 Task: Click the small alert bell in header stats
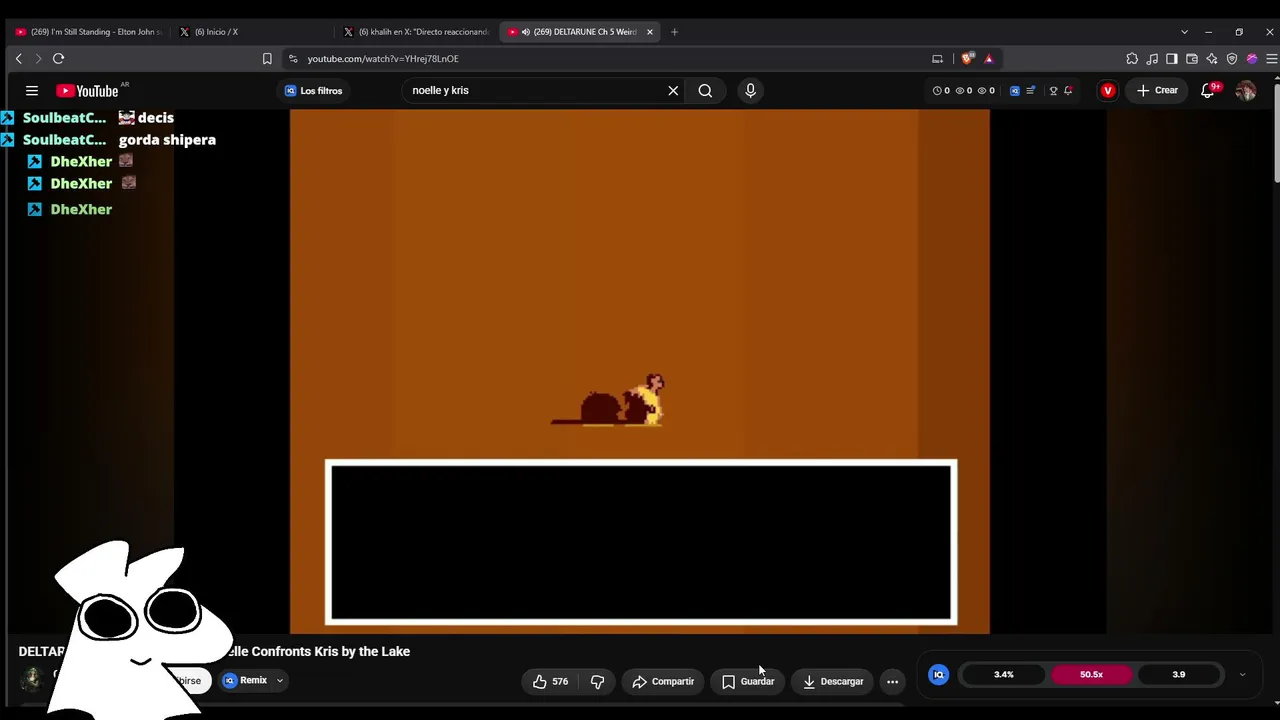coord(1069,91)
